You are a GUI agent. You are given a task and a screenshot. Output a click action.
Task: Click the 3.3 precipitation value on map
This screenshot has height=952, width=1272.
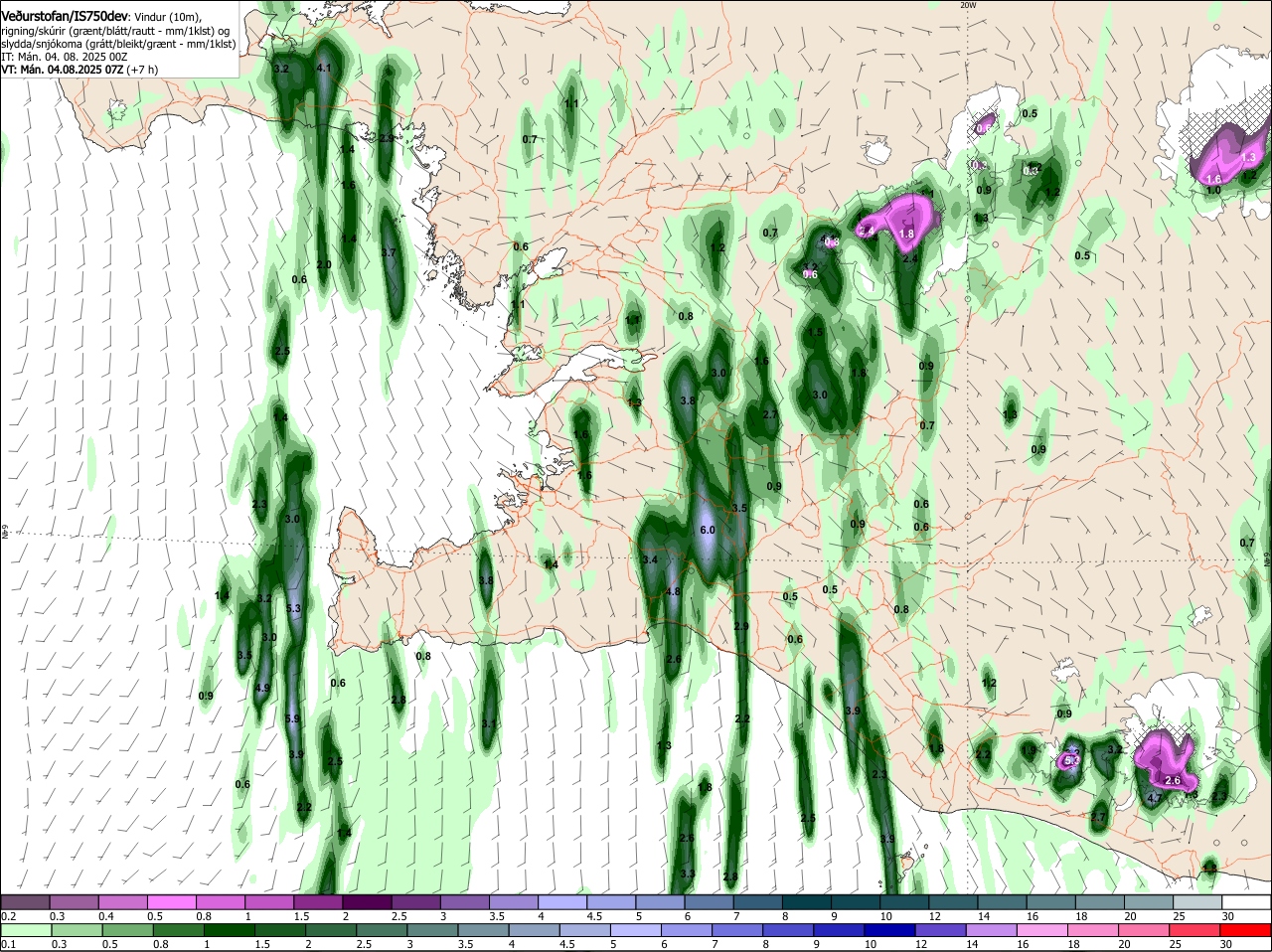click(x=688, y=873)
